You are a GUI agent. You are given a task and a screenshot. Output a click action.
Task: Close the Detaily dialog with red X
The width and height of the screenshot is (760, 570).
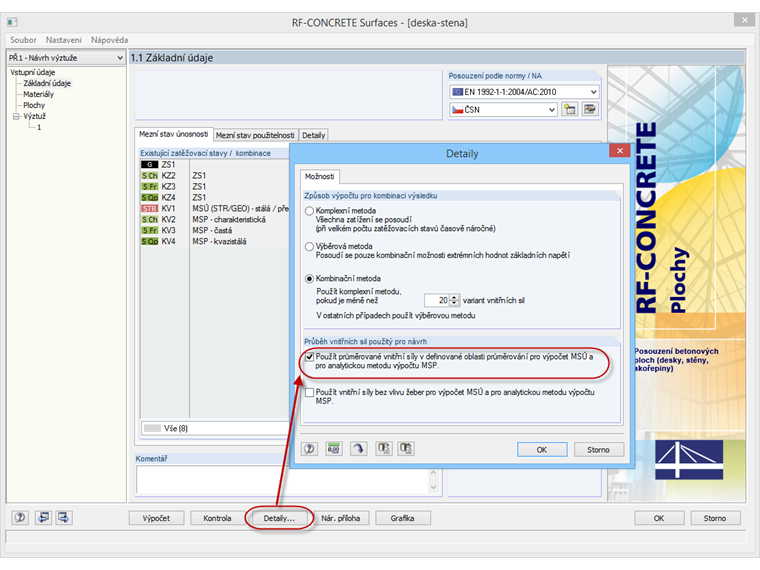coord(620,151)
